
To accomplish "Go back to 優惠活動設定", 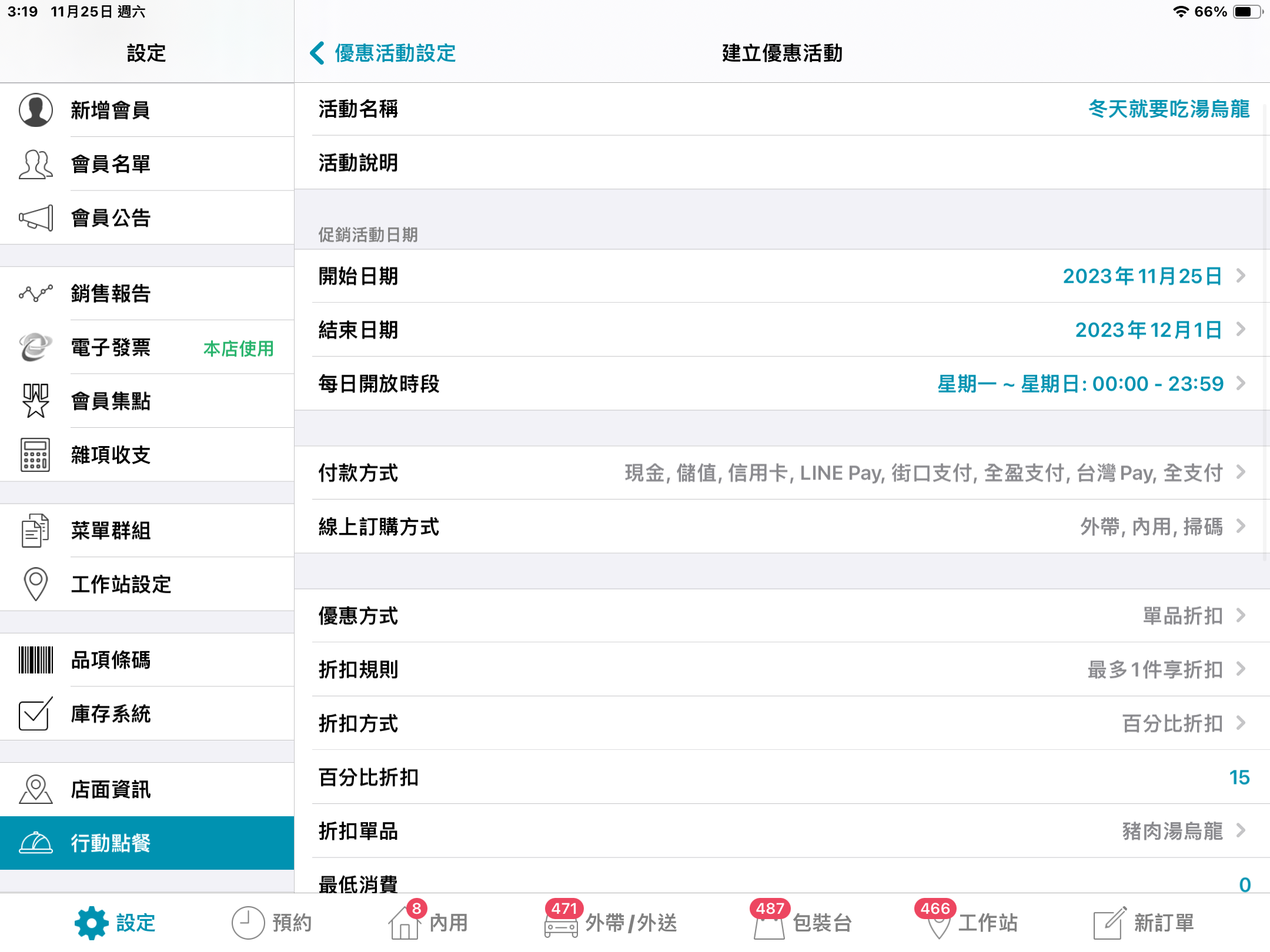I will click(383, 53).
